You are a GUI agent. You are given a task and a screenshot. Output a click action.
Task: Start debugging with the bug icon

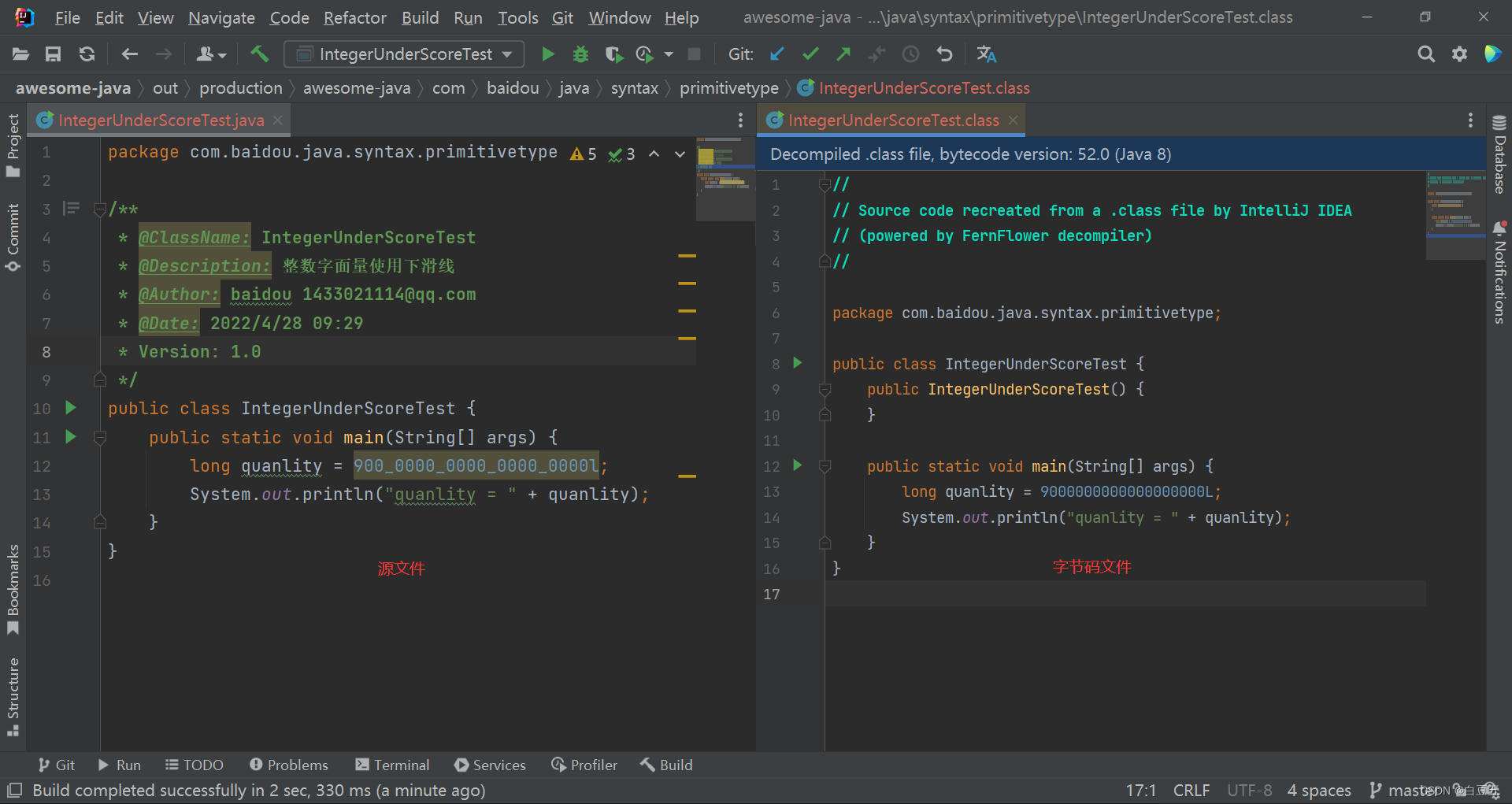[580, 54]
